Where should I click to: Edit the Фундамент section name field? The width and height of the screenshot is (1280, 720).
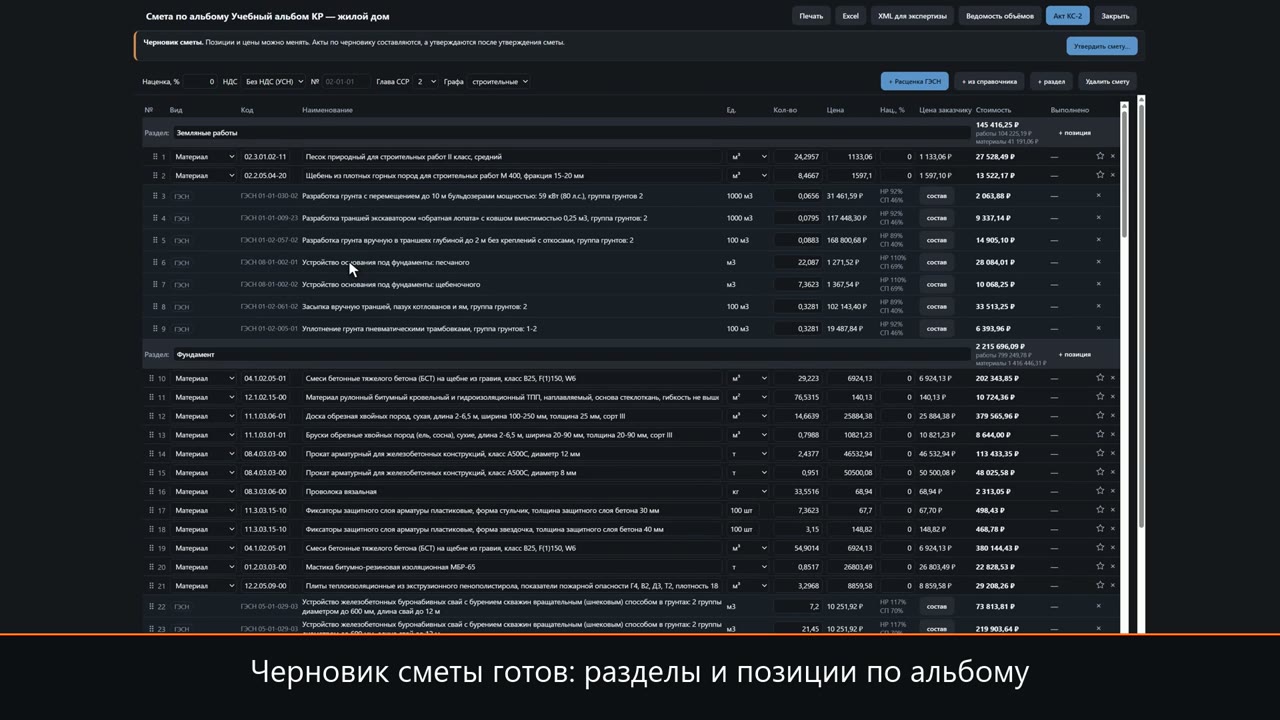tap(571, 355)
